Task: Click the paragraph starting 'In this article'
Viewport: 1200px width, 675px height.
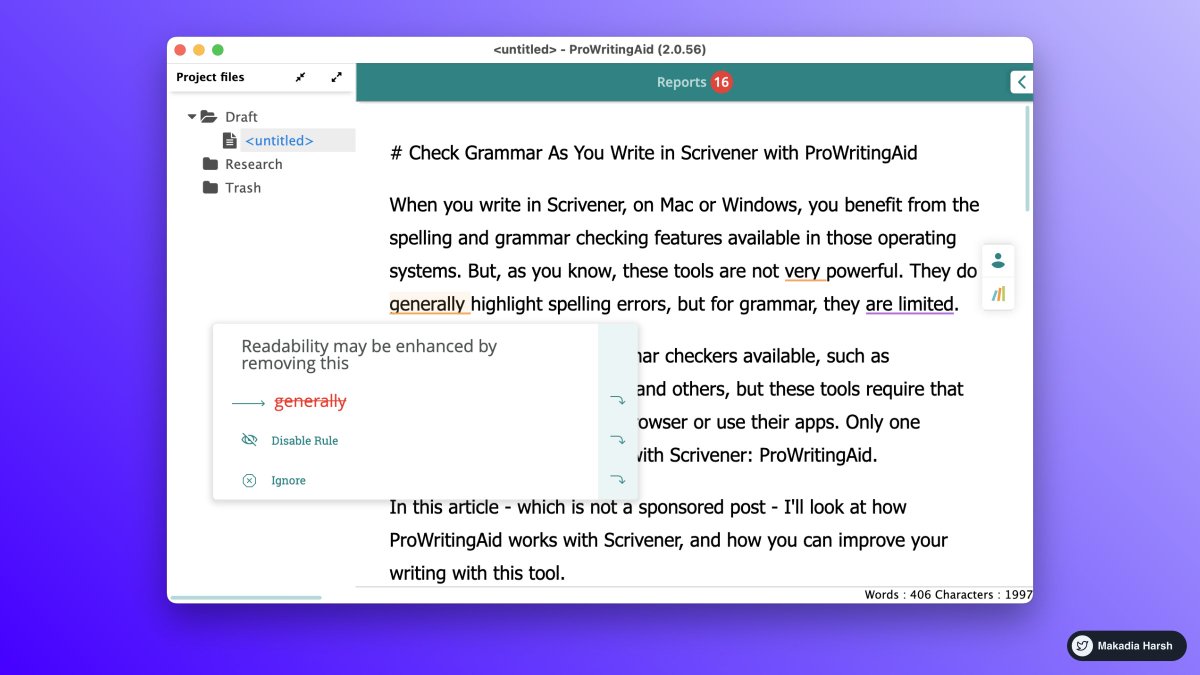Action: click(x=670, y=540)
